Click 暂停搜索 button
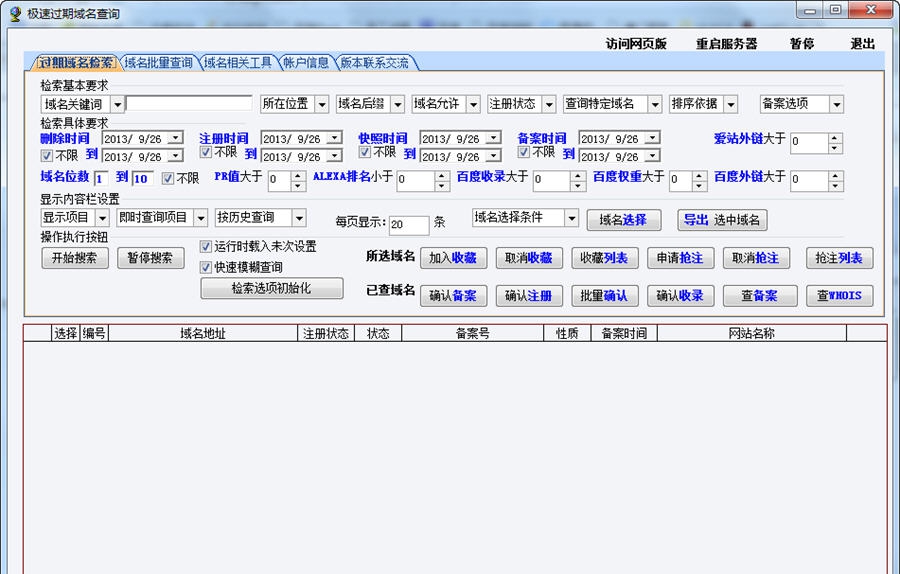 coord(150,258)
